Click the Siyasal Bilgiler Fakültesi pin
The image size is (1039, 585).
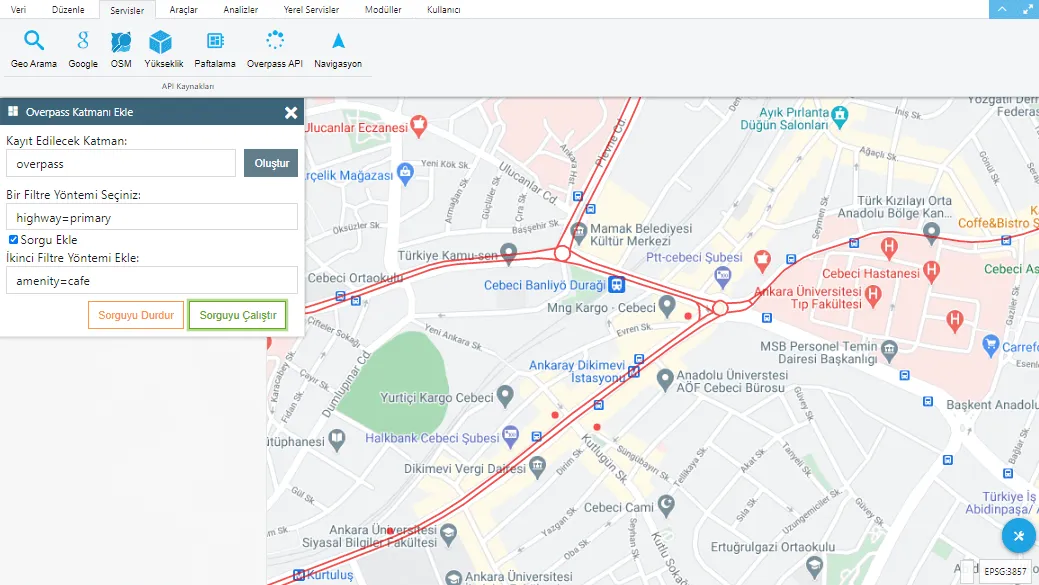point(449,534)
